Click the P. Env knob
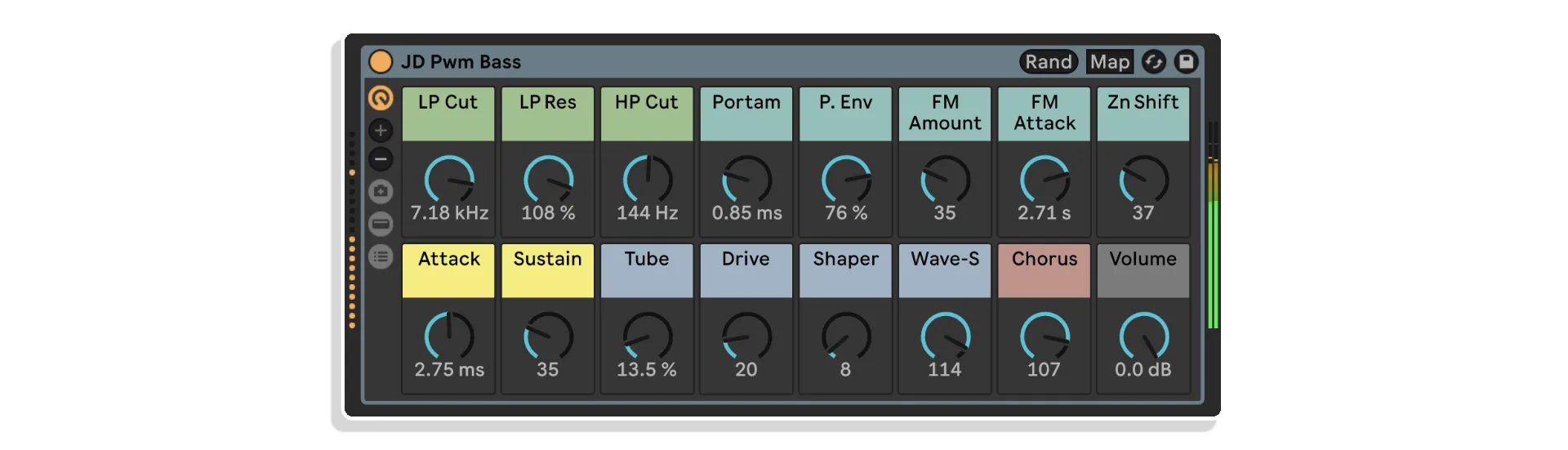This screenshot has width=1568, height=450. point(846,179)
